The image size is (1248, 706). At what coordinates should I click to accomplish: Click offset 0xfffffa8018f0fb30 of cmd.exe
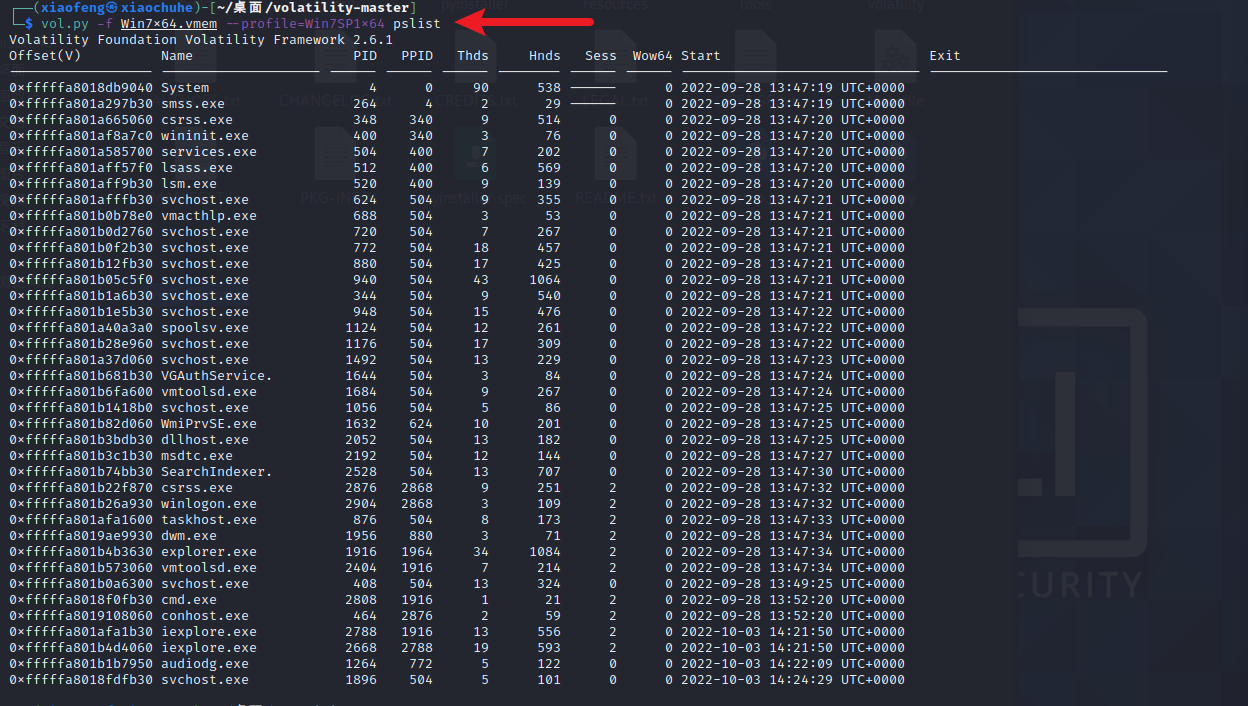tap(81, 599)
